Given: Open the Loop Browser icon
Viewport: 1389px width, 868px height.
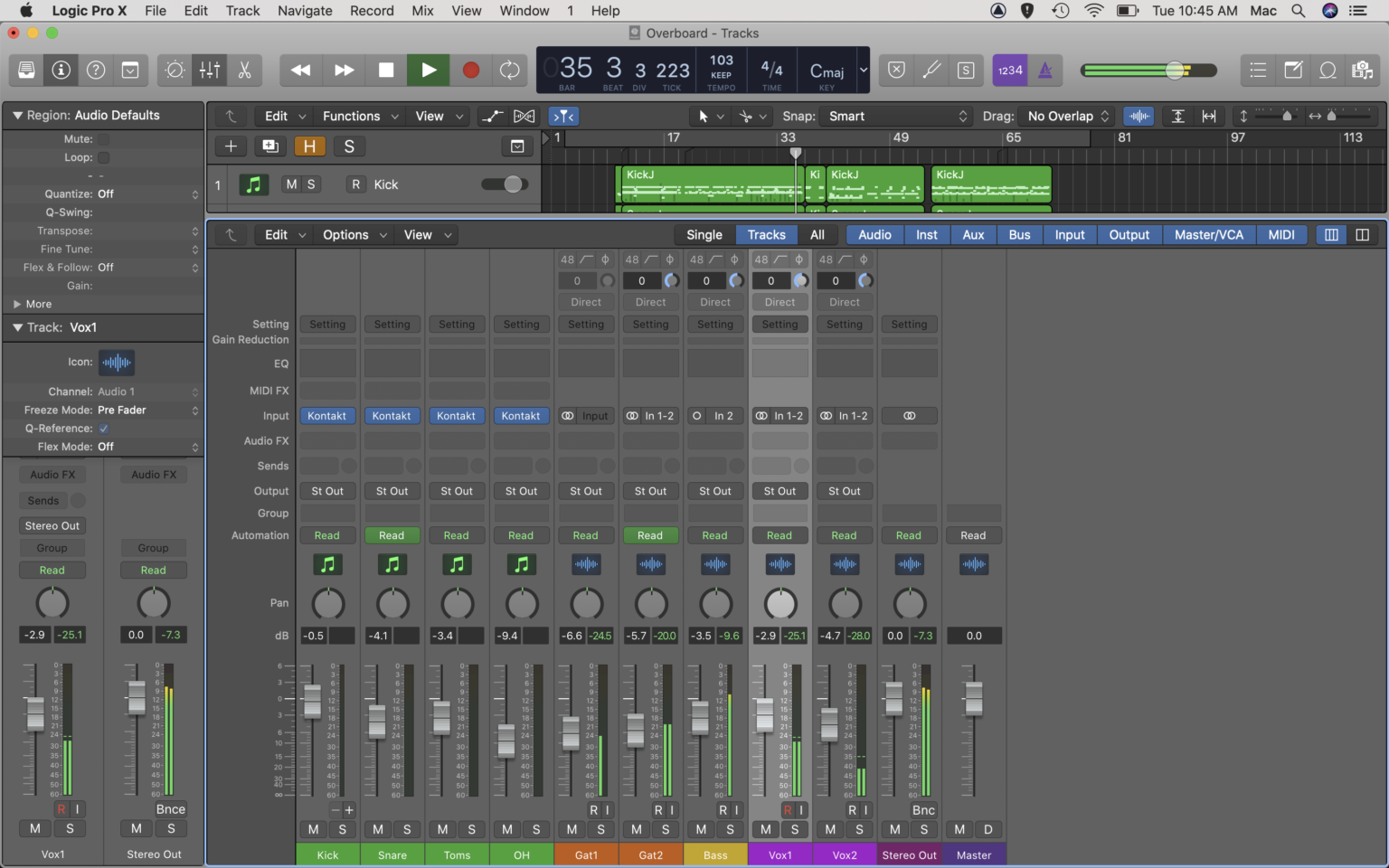Looking at the screenshot, I should point(1327,70).
